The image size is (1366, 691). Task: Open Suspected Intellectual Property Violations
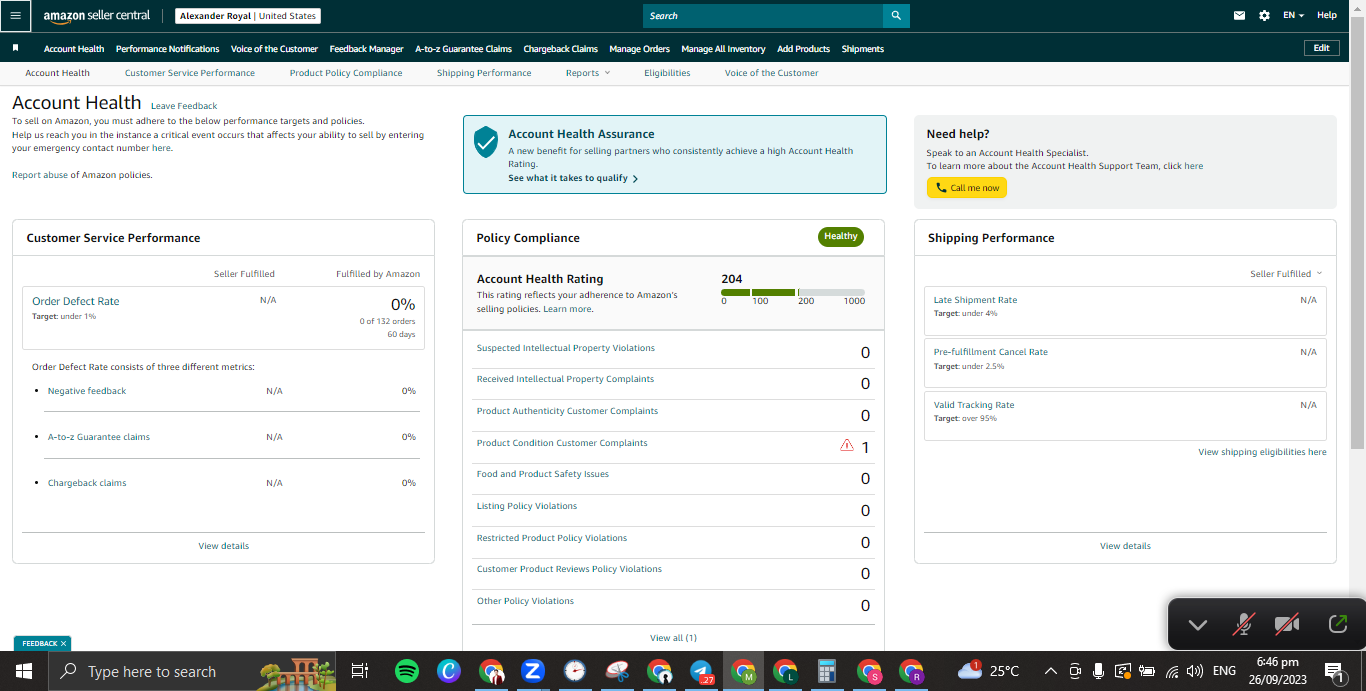566,348
